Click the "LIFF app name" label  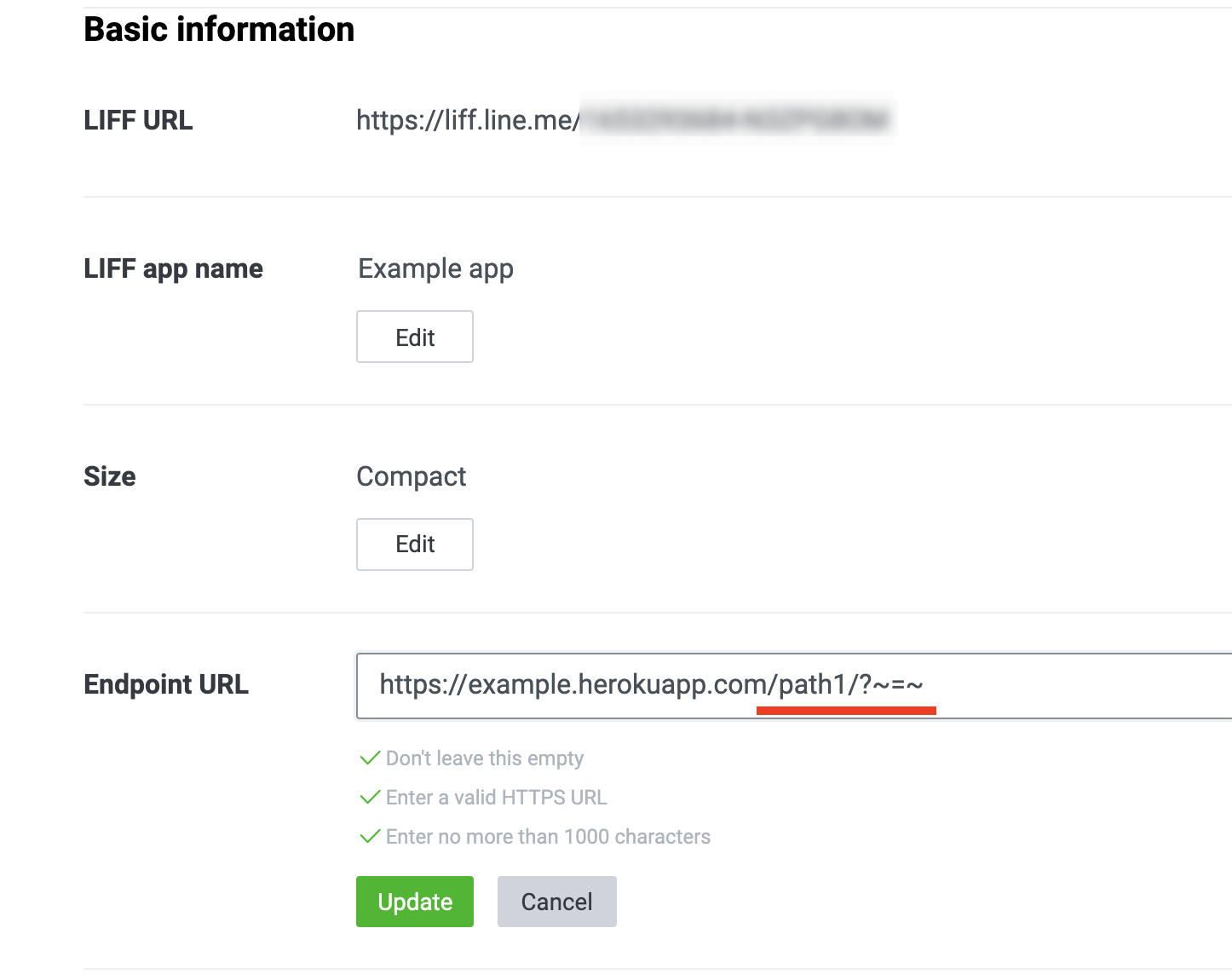coord(173,268)
